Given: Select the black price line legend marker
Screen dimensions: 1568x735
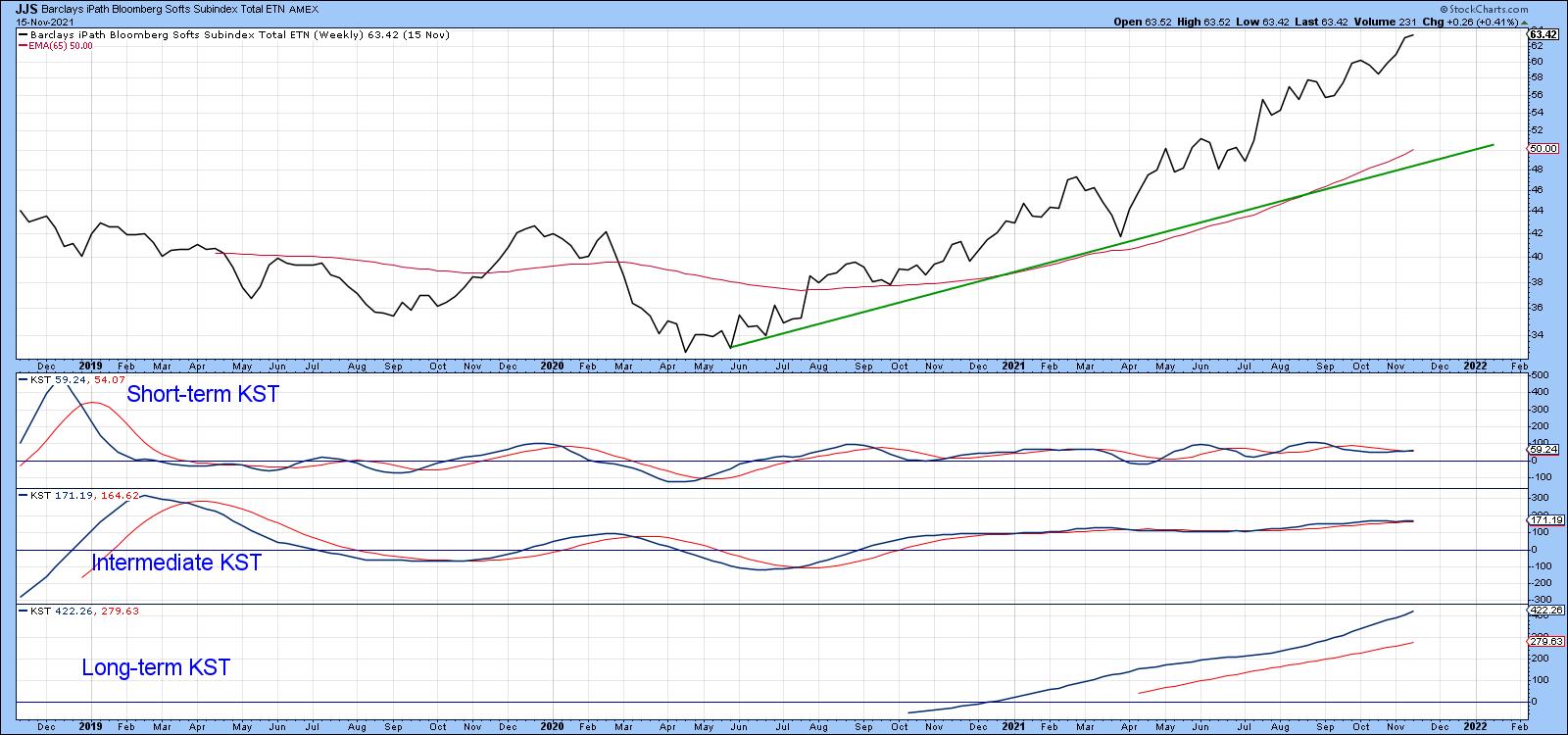Looking at the screenshot, I should 24,35.
